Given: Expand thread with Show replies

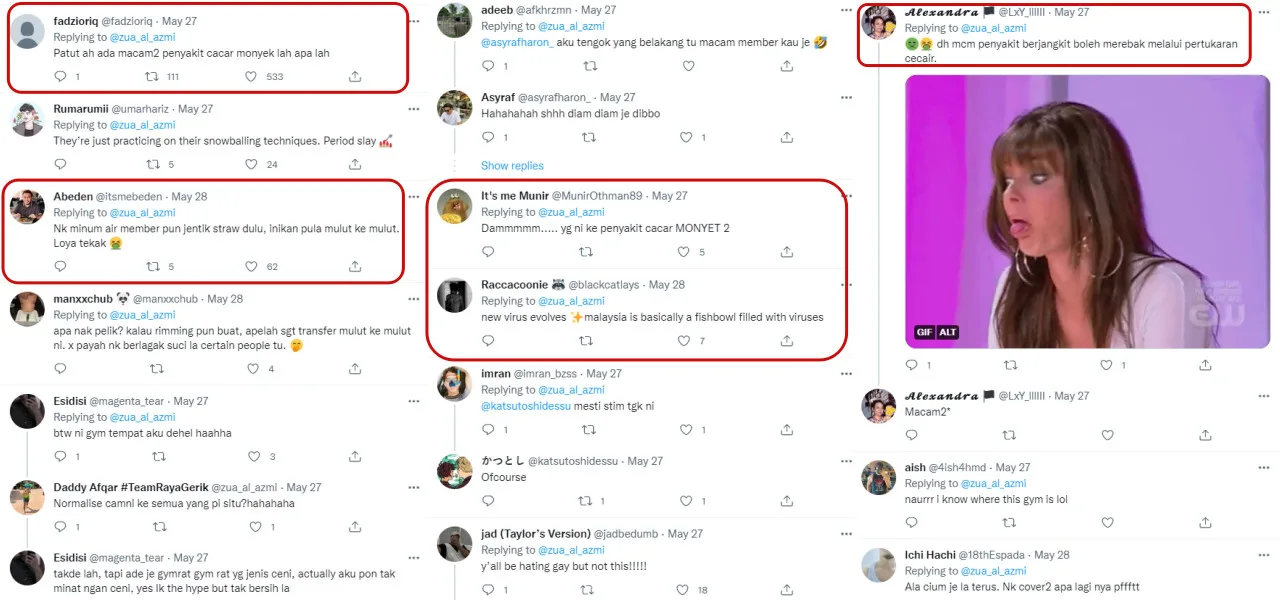Looking at the screenshot, I should click(512, 166).
